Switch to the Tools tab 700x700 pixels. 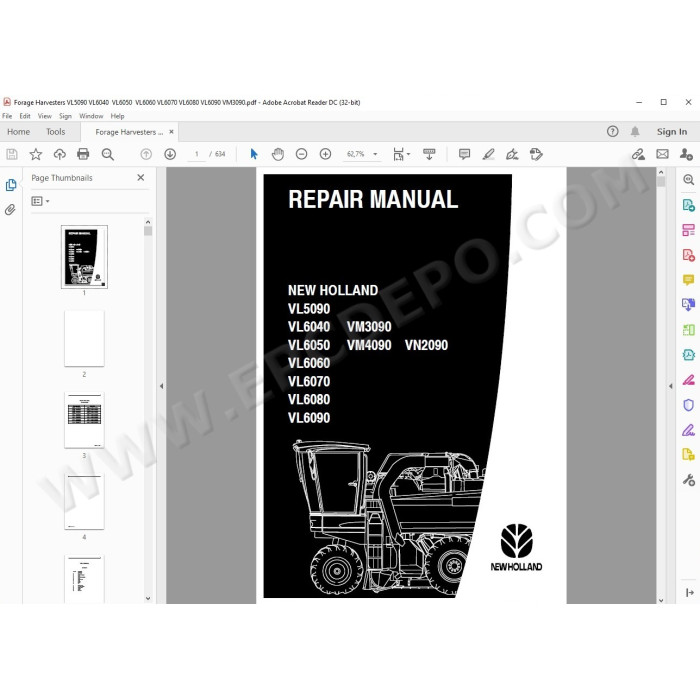coord(55,132)
